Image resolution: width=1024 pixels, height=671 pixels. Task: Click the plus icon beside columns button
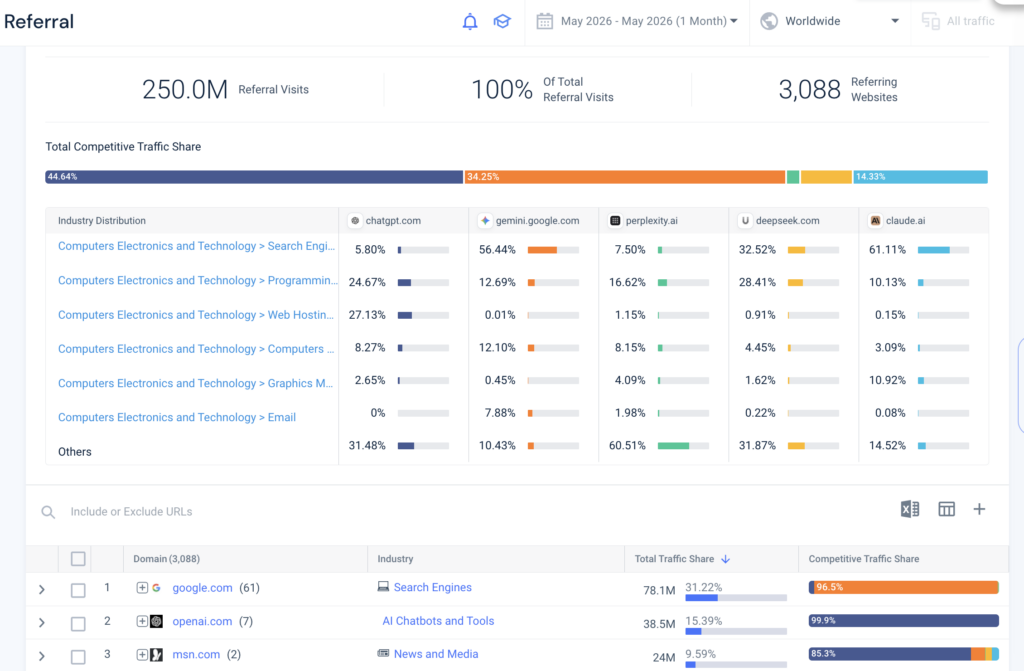(979, 509)
